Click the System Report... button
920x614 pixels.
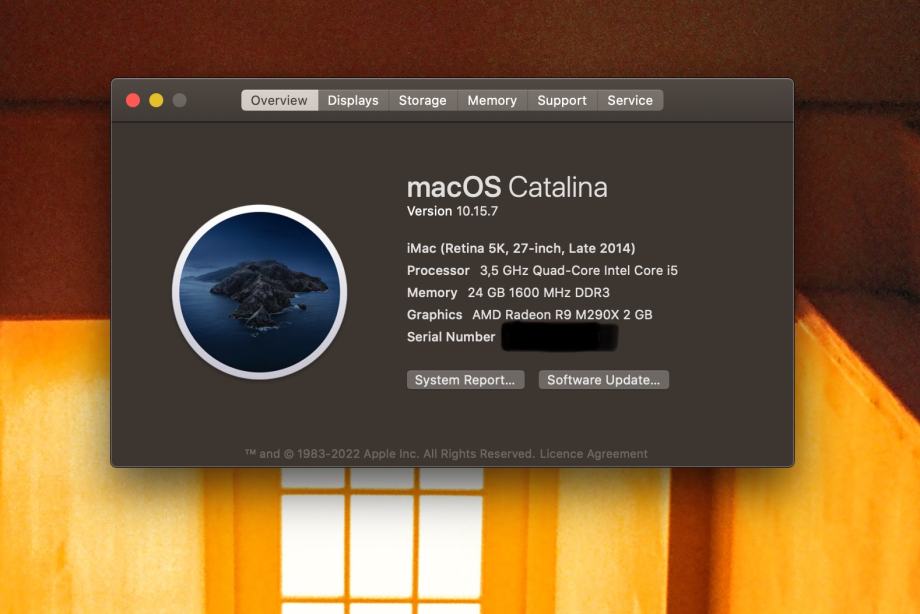[465, 380]
